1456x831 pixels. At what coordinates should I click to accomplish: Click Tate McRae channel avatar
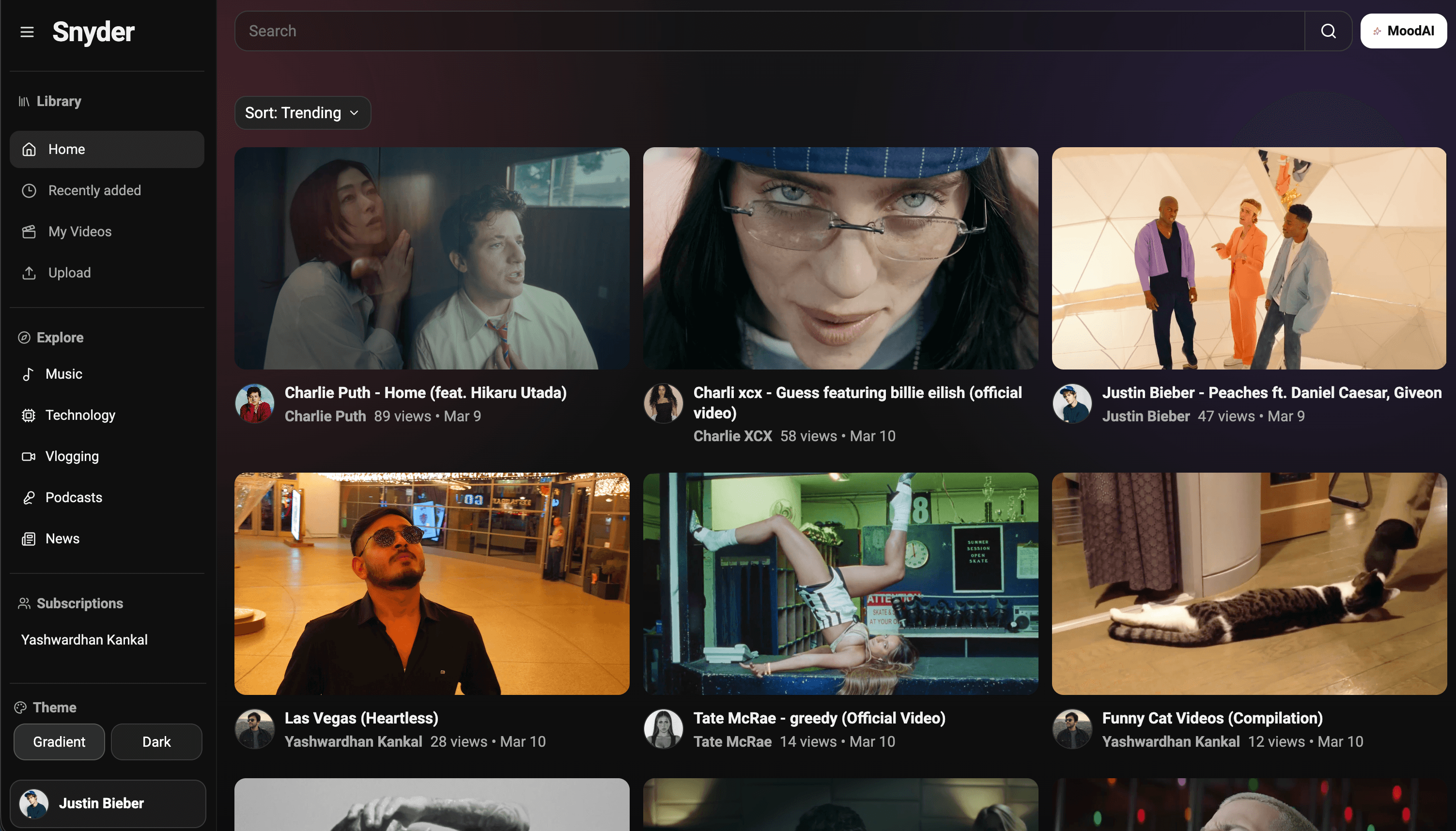(x=663, y=729)
